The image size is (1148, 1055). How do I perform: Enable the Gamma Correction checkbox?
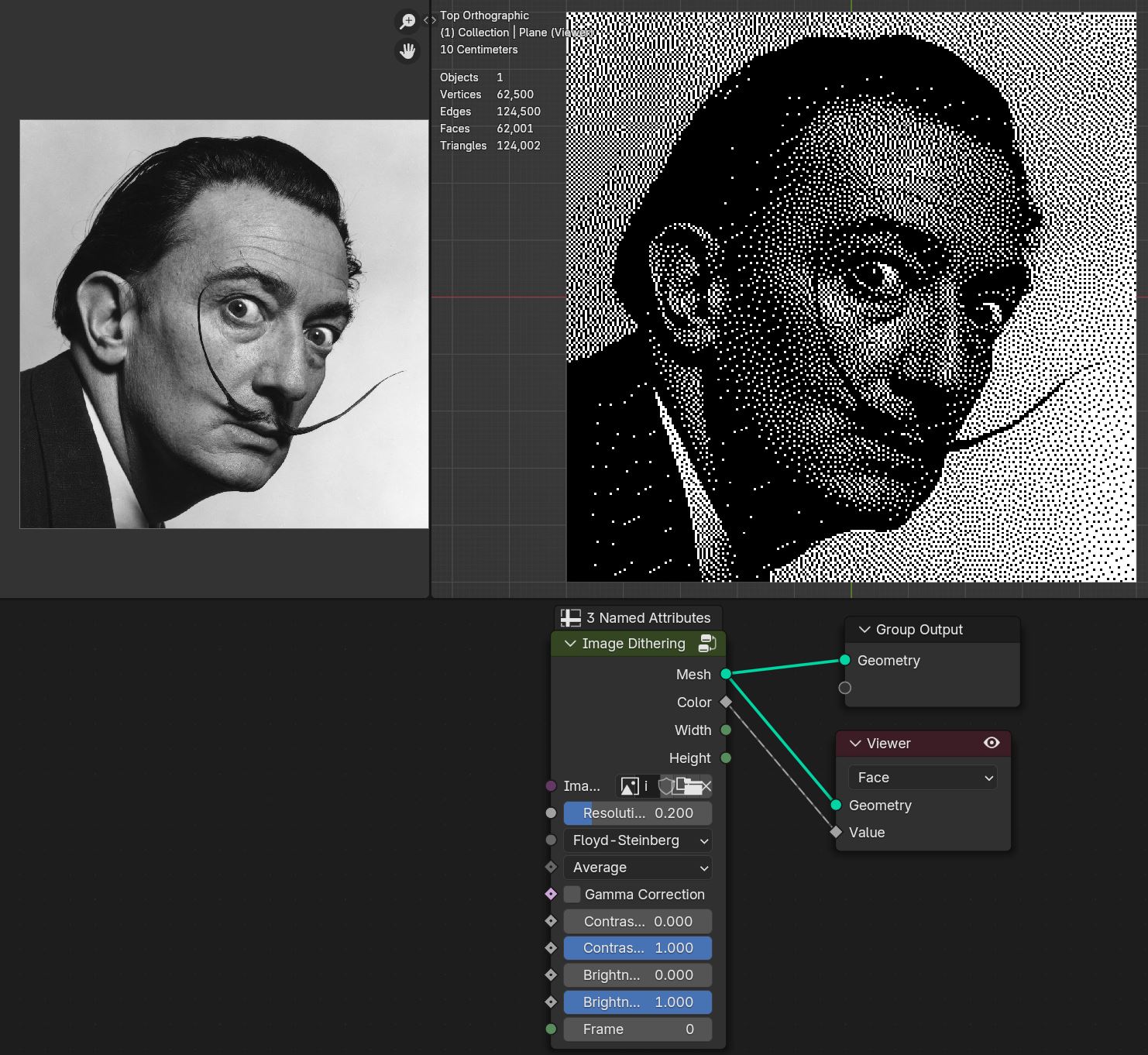pyautogui.click(x=572, y=895)
